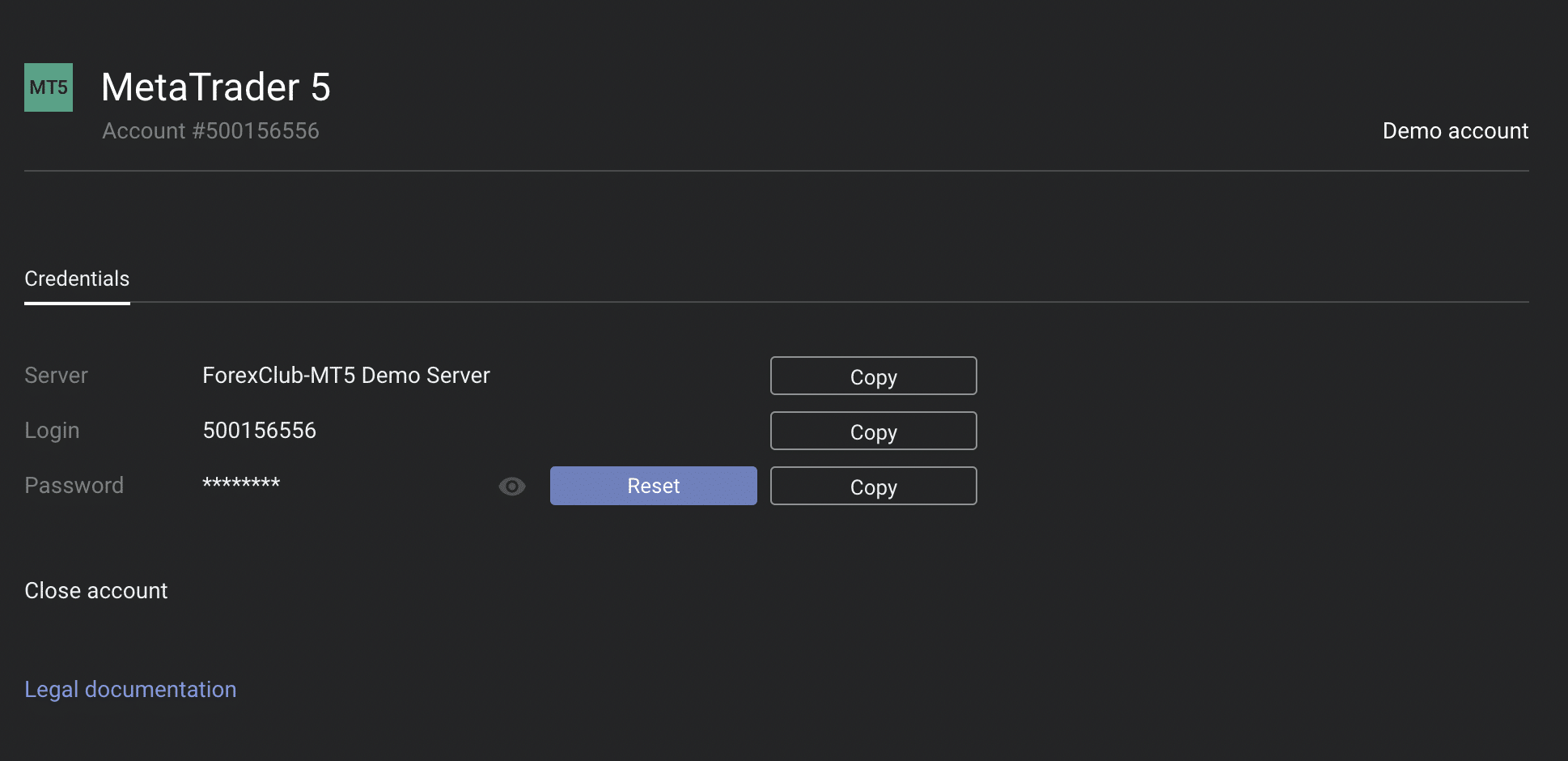
Task: Click the MT5 green logo icon
Action: click(49, 87)
